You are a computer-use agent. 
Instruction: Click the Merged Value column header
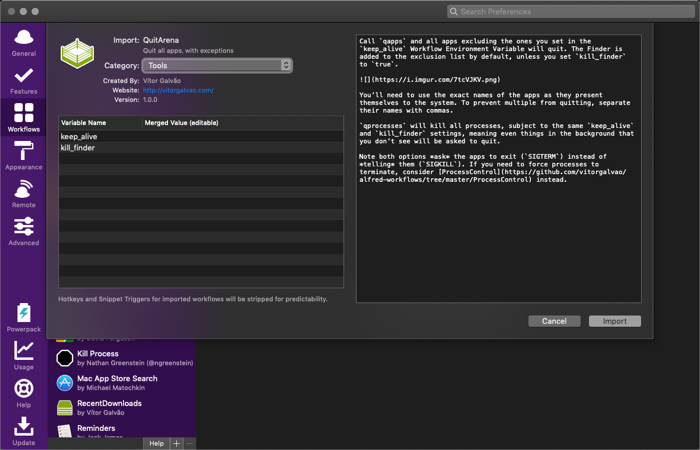point(243,123)
